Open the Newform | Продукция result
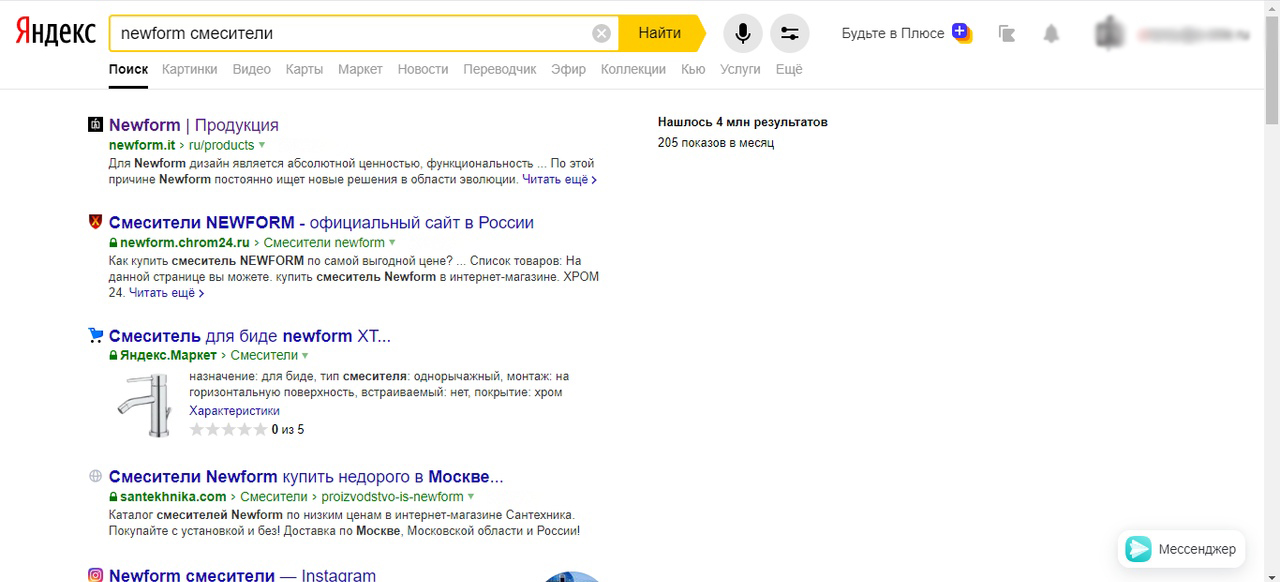 pyautogui.click(x=194, y=125)
